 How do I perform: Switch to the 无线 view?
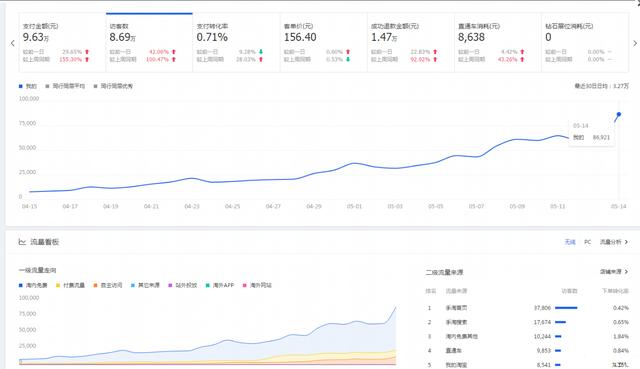[x=570, y=242]
